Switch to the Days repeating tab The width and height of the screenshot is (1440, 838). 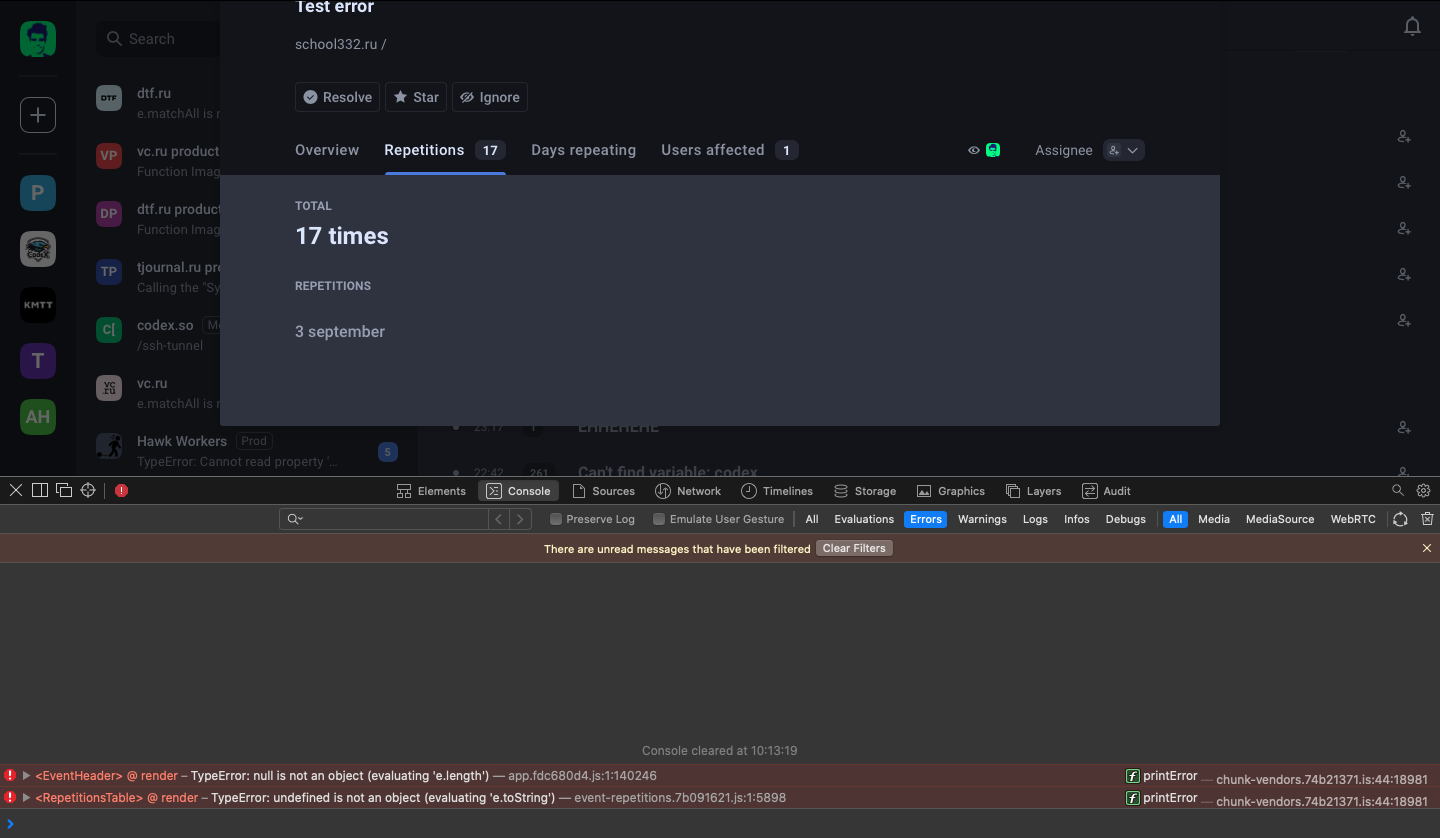(x=583, y=149)
